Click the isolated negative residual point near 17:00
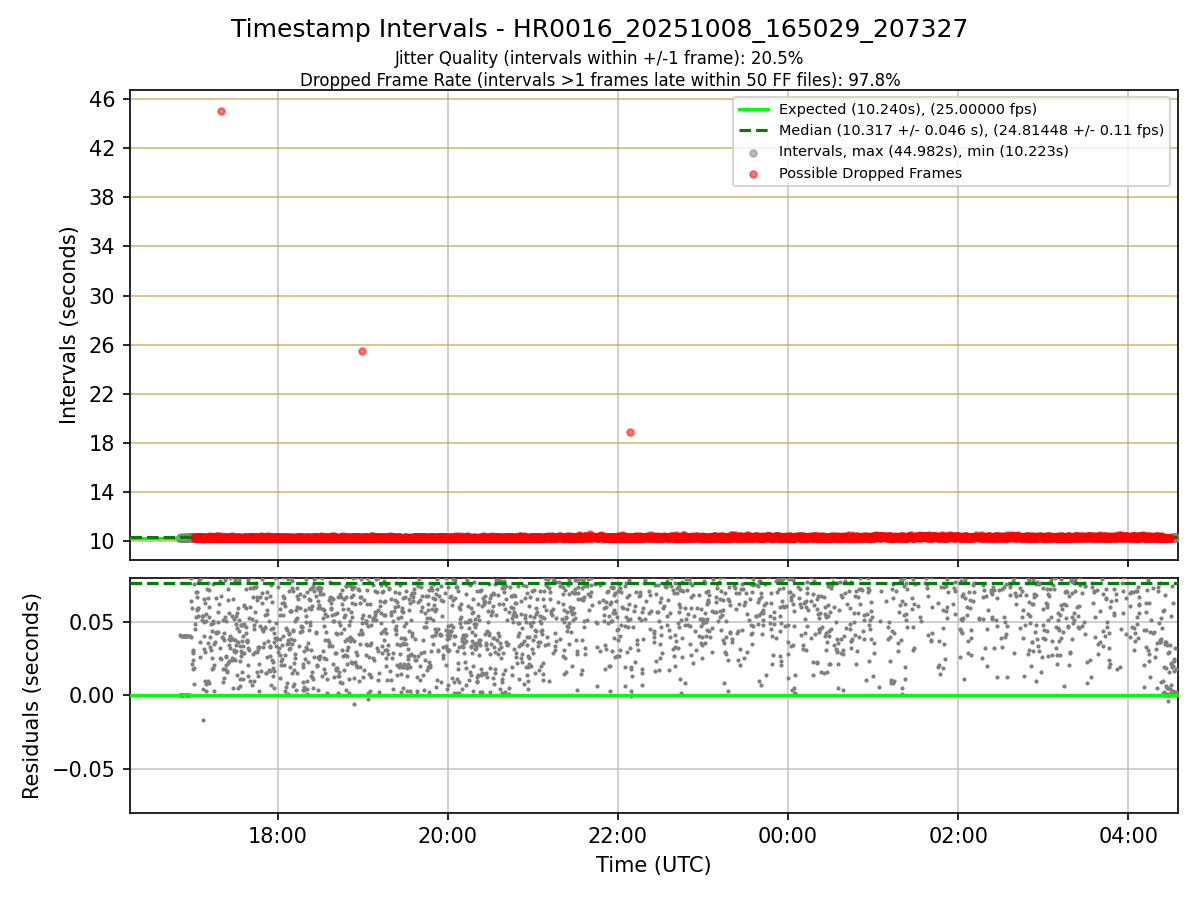The height and width of the screenshot is (900, 1200). tap(203, 720)
